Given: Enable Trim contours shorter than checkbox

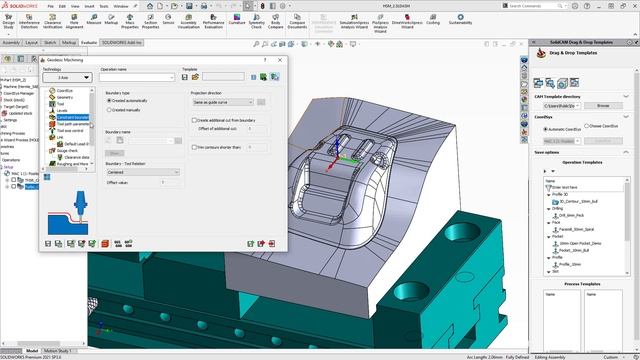Looking at the screenshot, I should [194, 147].
